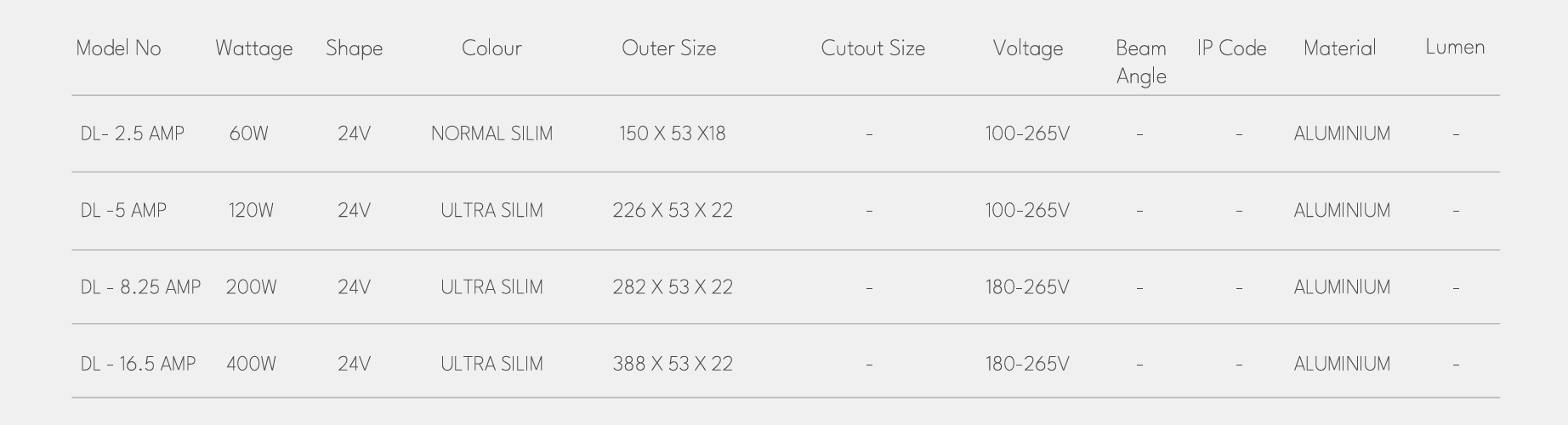Image resolution: width=1568 pixels, height=425 pixels.
Task: Select the 150 X 53 X18 size
Action: (x=672, y=133)
